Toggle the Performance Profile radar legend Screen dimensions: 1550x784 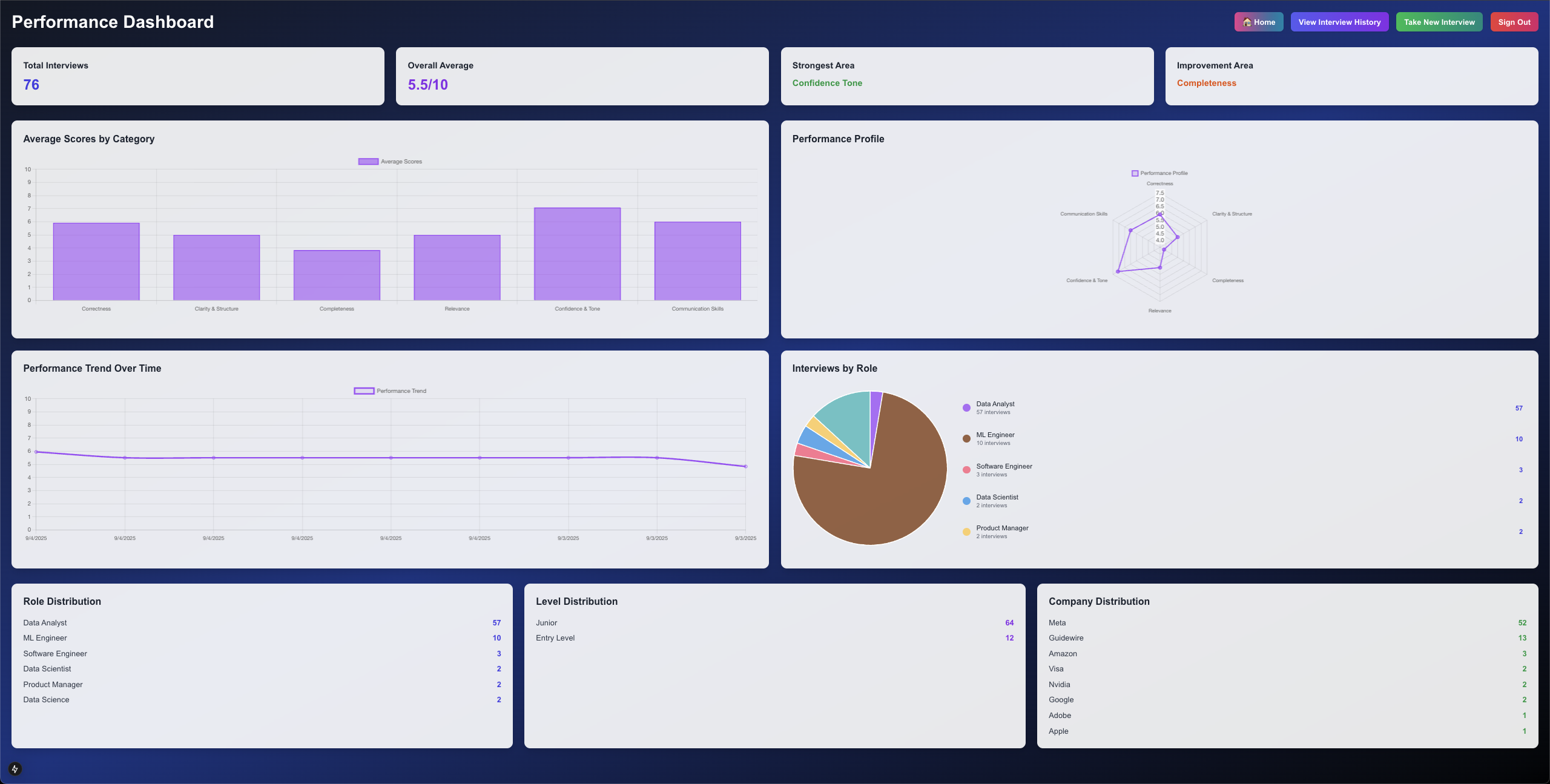1159,173
